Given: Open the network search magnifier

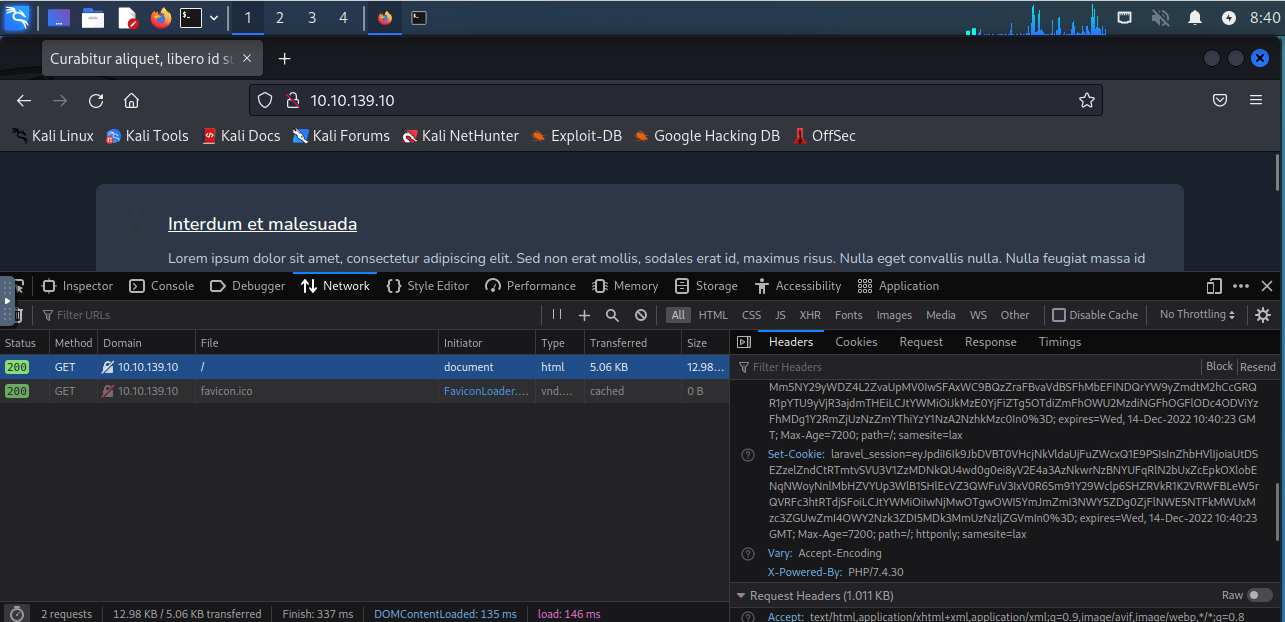Looking at the screenshot, I should tap(612, 315).
